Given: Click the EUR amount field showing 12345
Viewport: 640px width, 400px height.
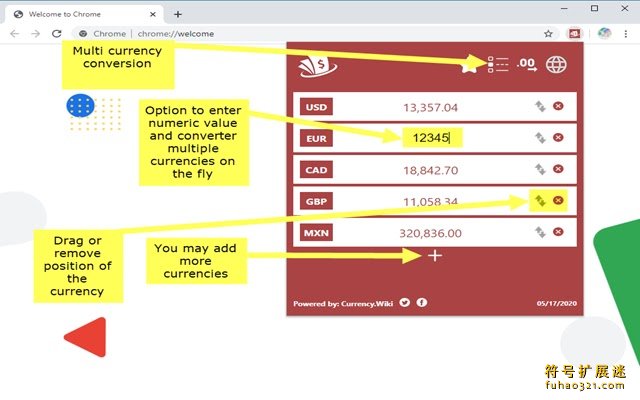Looking at the screenshot, I should point(432,138).
